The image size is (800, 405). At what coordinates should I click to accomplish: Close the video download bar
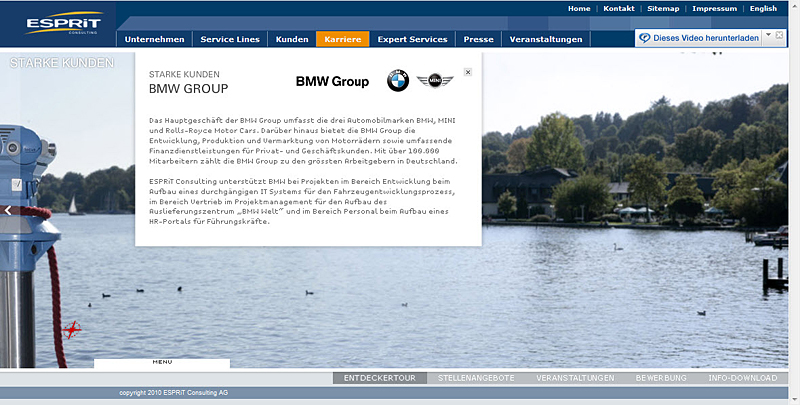pos(779,34)
